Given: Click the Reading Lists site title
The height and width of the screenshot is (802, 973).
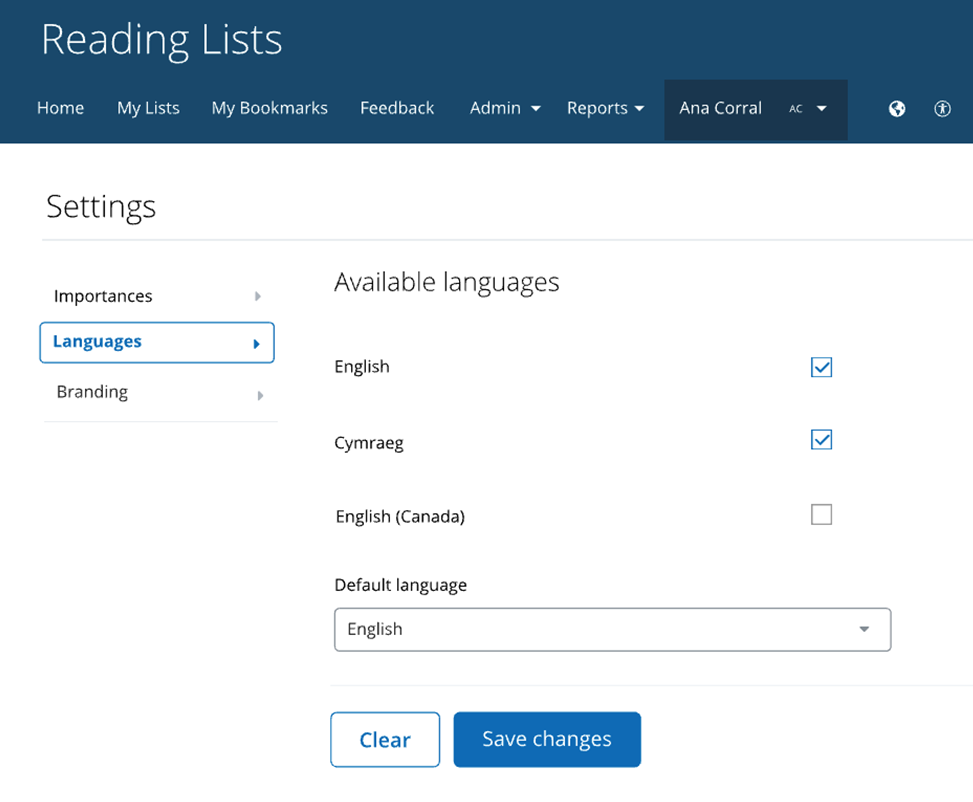Looking at the screenshot, I should tap(162, 40).
